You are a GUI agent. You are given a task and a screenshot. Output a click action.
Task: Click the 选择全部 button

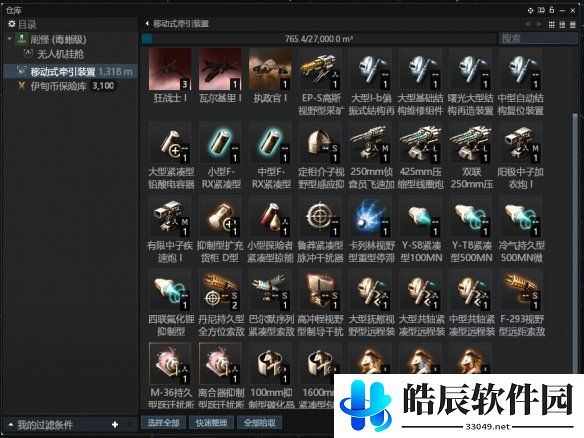(x=164, y=423)
